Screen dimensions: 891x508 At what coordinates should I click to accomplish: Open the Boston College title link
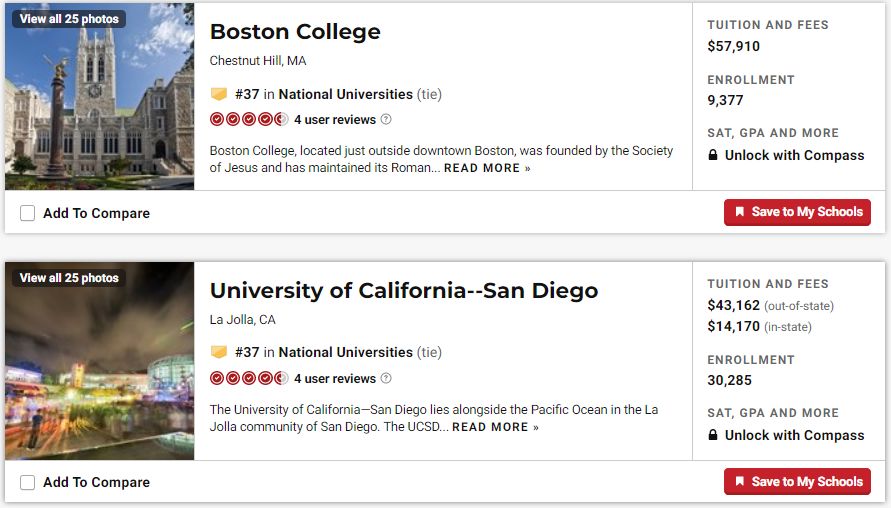[x=295, y=31]
